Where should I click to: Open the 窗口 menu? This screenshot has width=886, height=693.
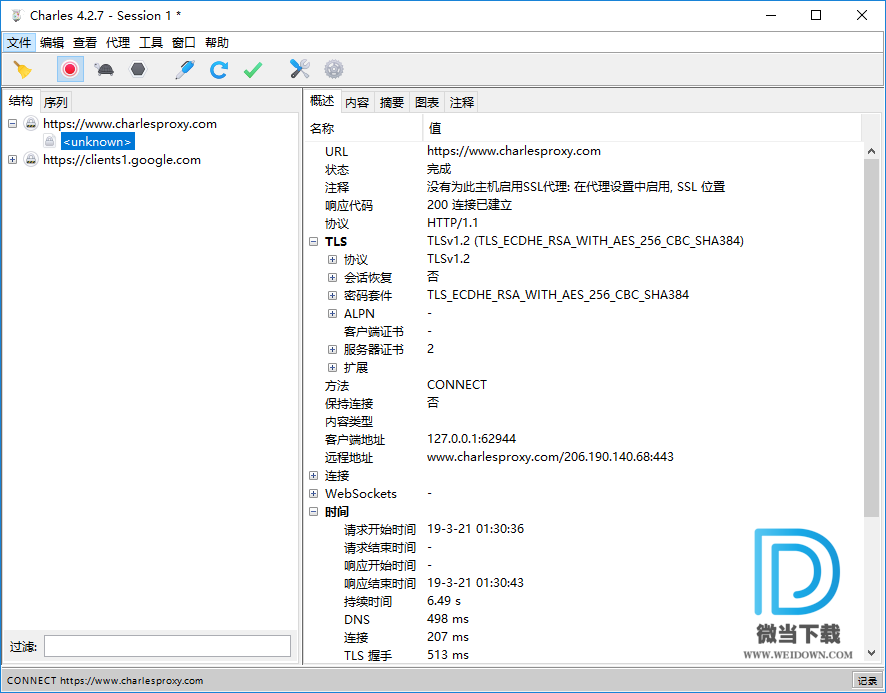[184, 42]
